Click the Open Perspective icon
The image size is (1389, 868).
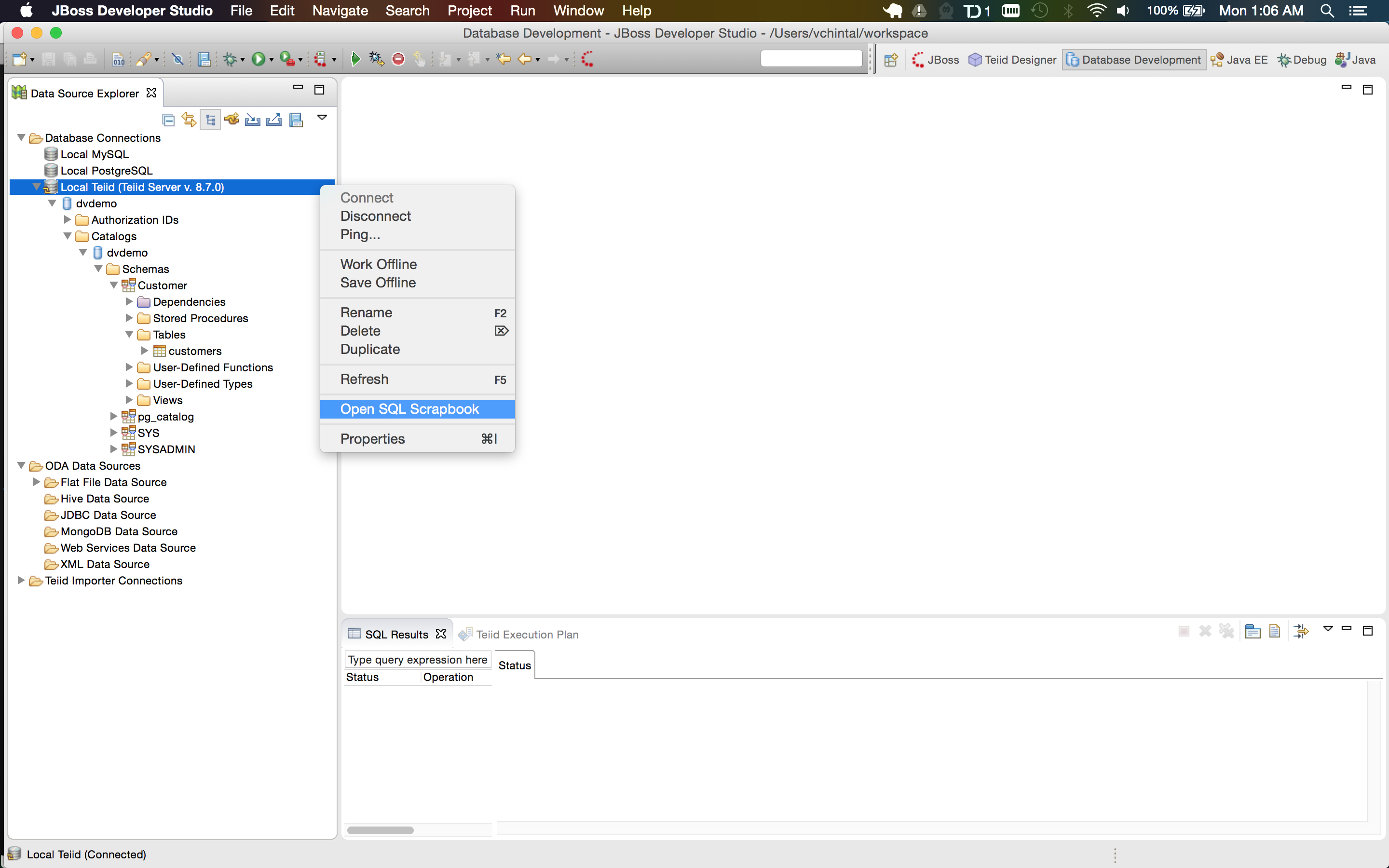point(891,60)
